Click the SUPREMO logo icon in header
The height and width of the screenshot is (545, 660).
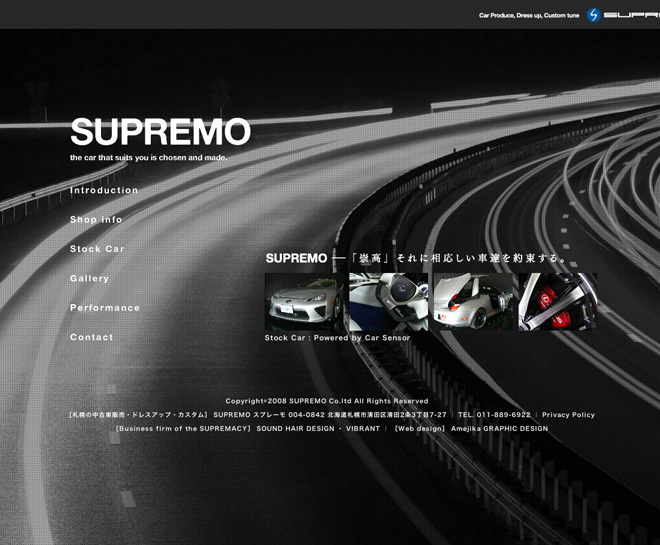point(593,15)
